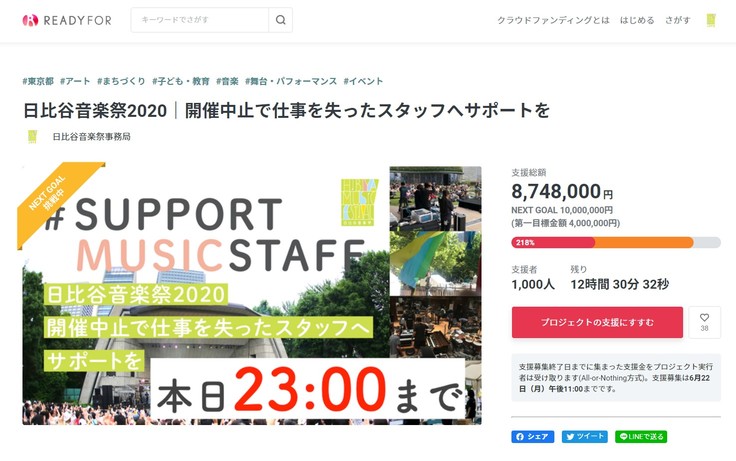Open the さがす menu item

[678, 20]
